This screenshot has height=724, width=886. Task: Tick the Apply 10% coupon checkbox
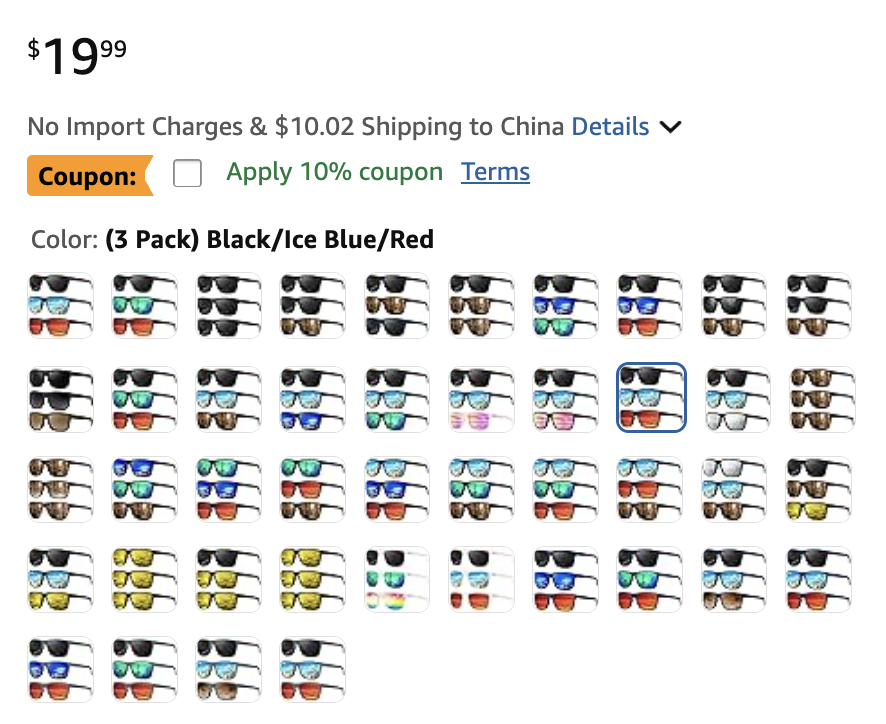click(187, 174)
